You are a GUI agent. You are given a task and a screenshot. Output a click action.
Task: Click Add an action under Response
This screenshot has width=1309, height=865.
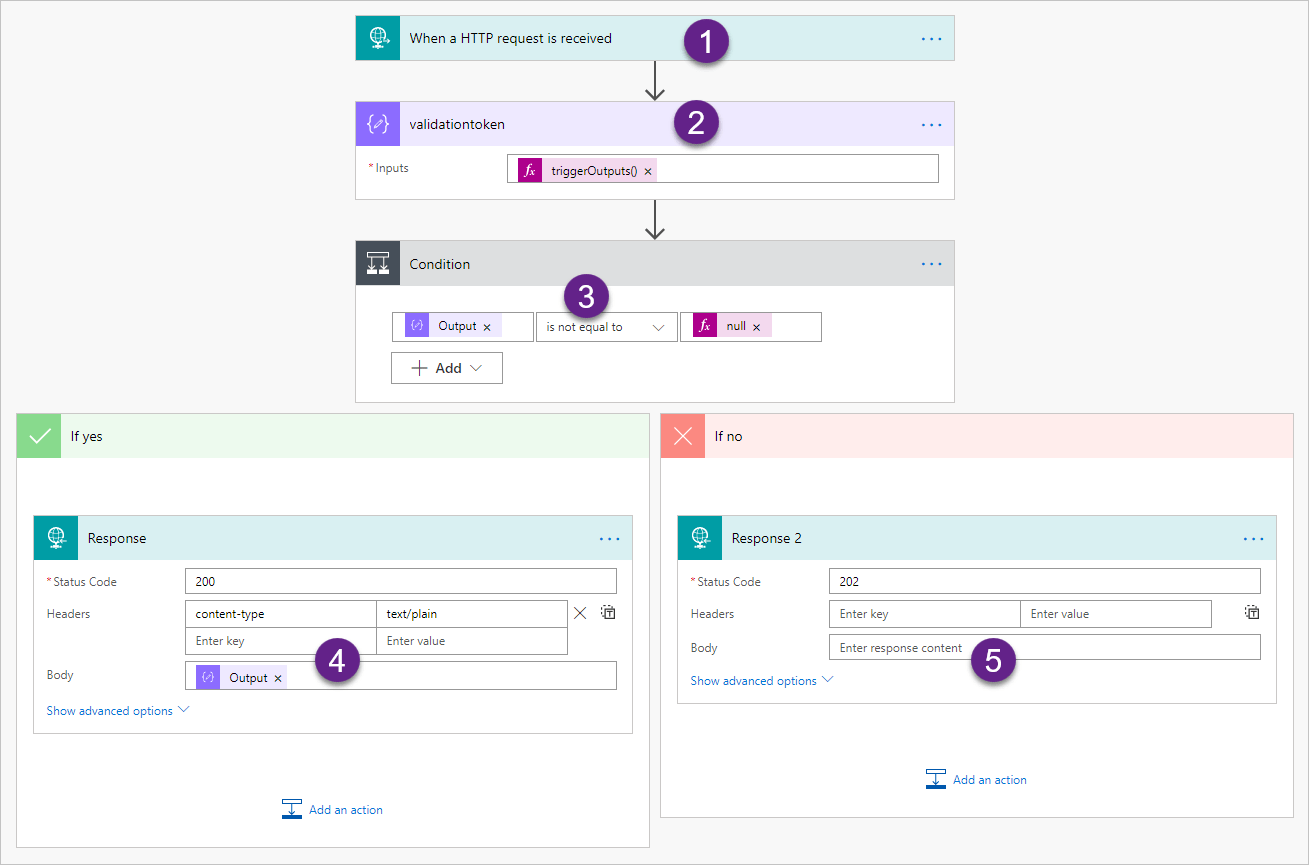[332, 809]
